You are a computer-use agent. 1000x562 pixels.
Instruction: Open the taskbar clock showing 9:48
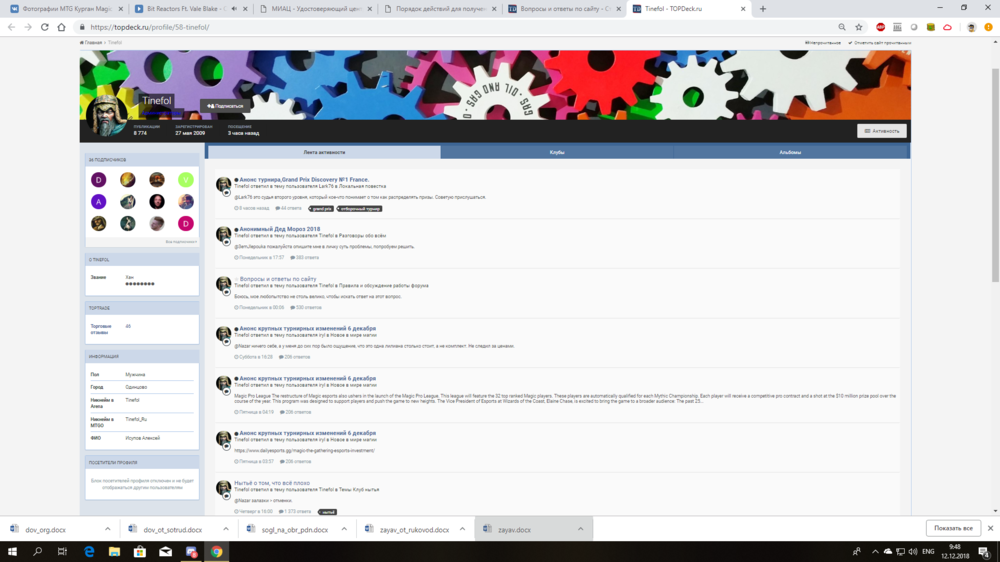click(955, 552)
